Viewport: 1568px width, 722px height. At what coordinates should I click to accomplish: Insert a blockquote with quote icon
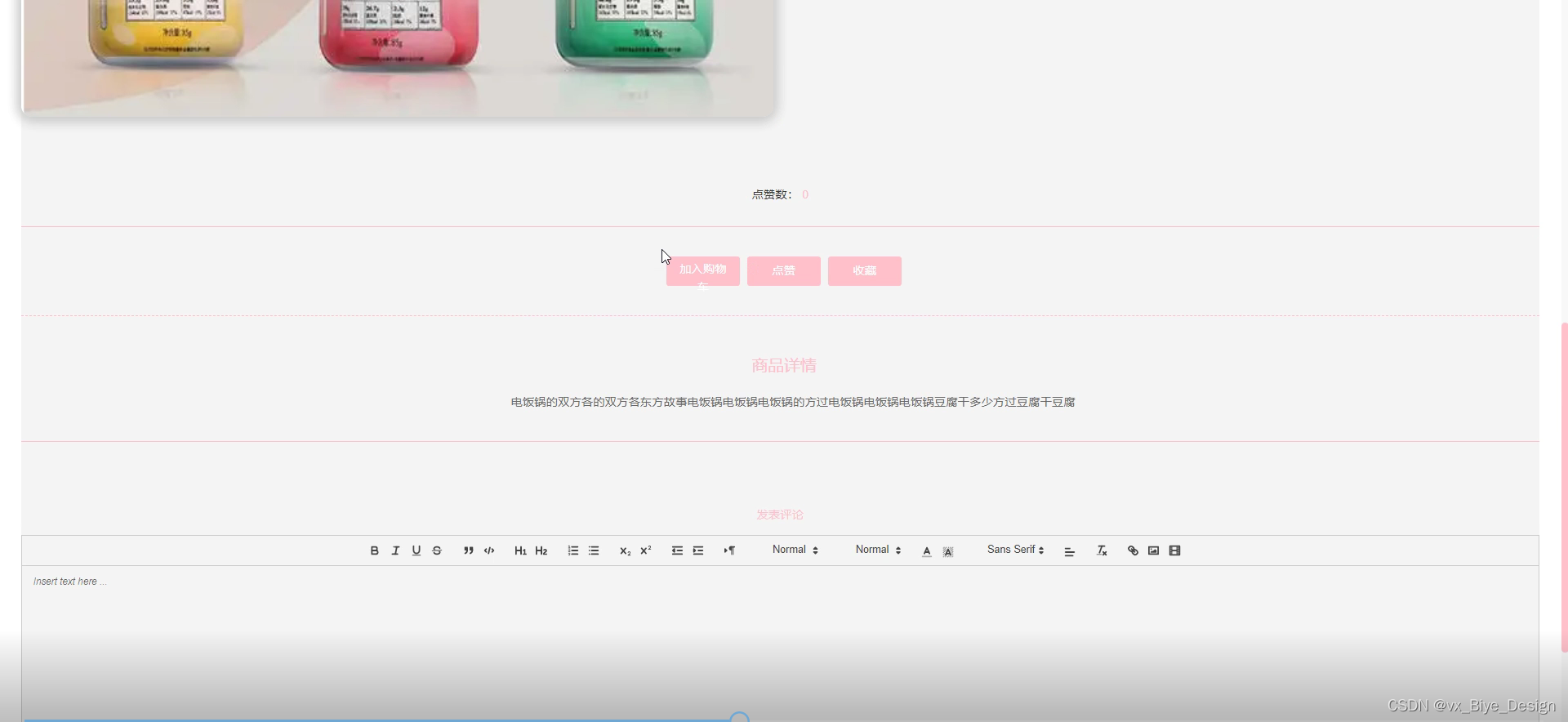pyautogui.click(x=469, y=550)
